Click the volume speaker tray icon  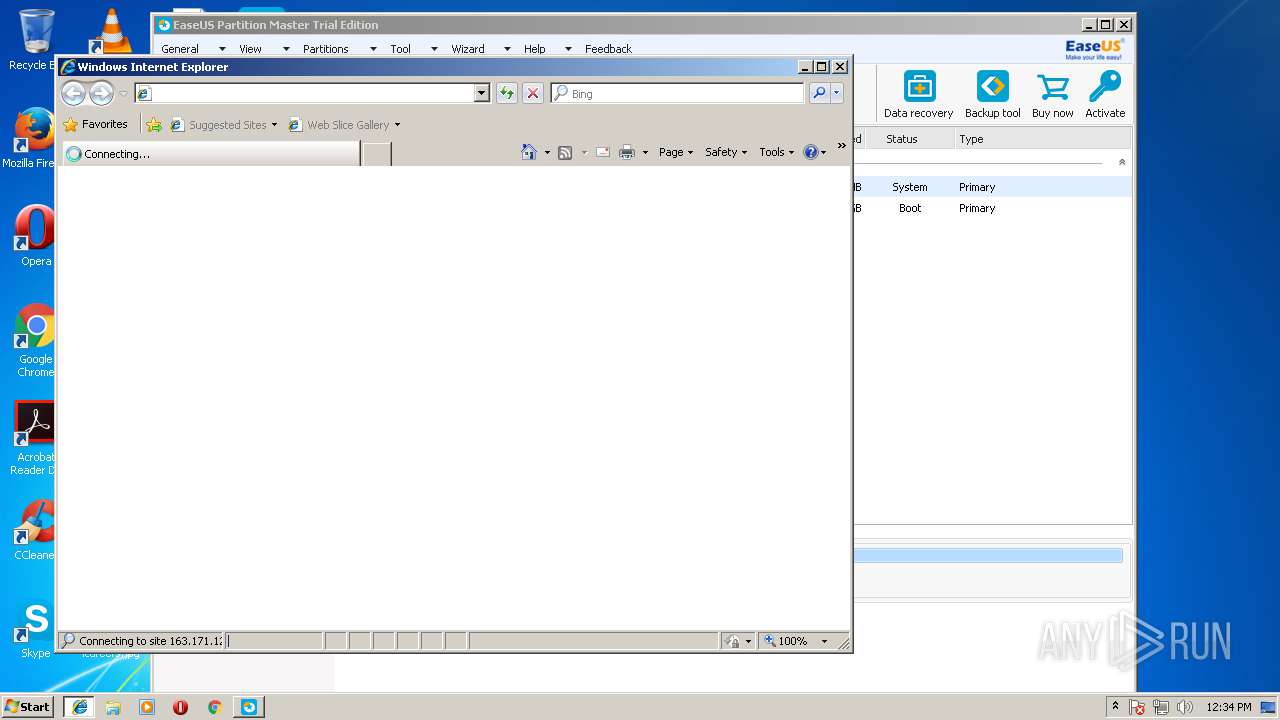point(1185,707)
